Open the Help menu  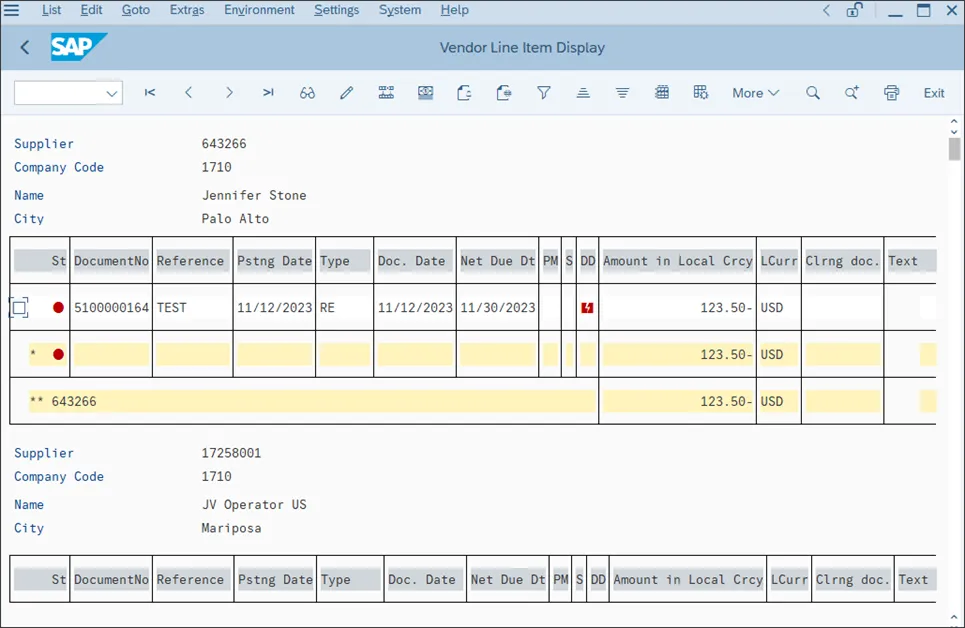(x=454, y=10)
